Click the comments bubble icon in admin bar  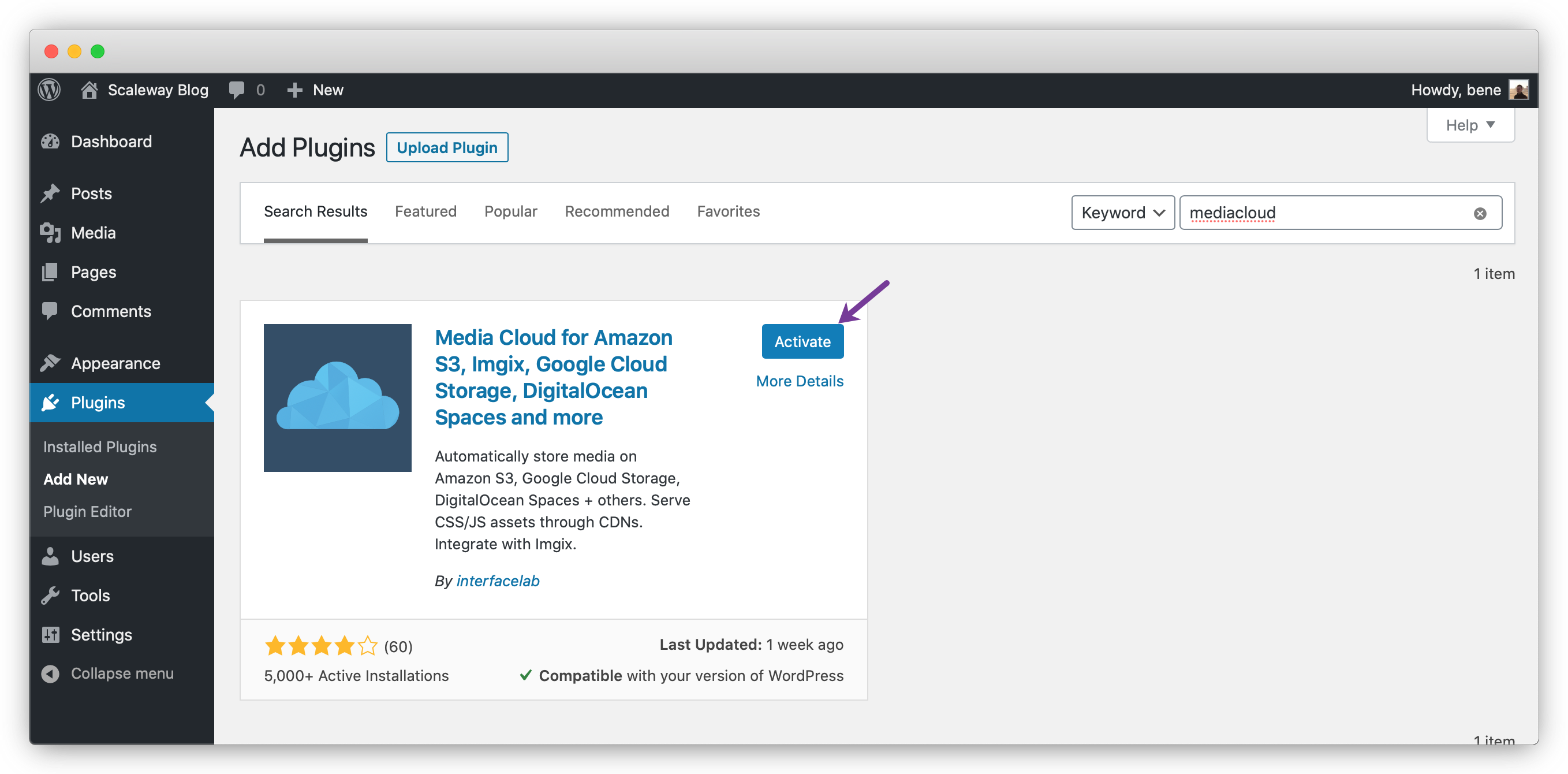(x=237, y=90)
